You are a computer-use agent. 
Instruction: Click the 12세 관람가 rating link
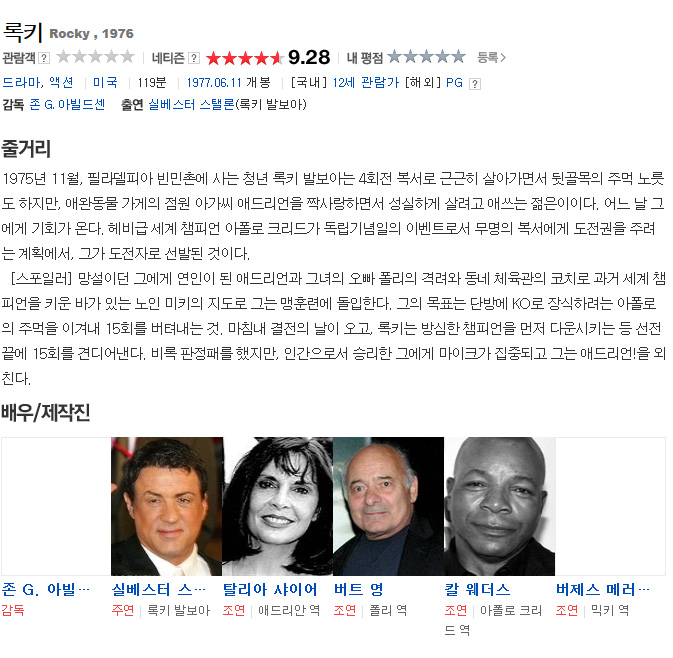coord(366,82)
